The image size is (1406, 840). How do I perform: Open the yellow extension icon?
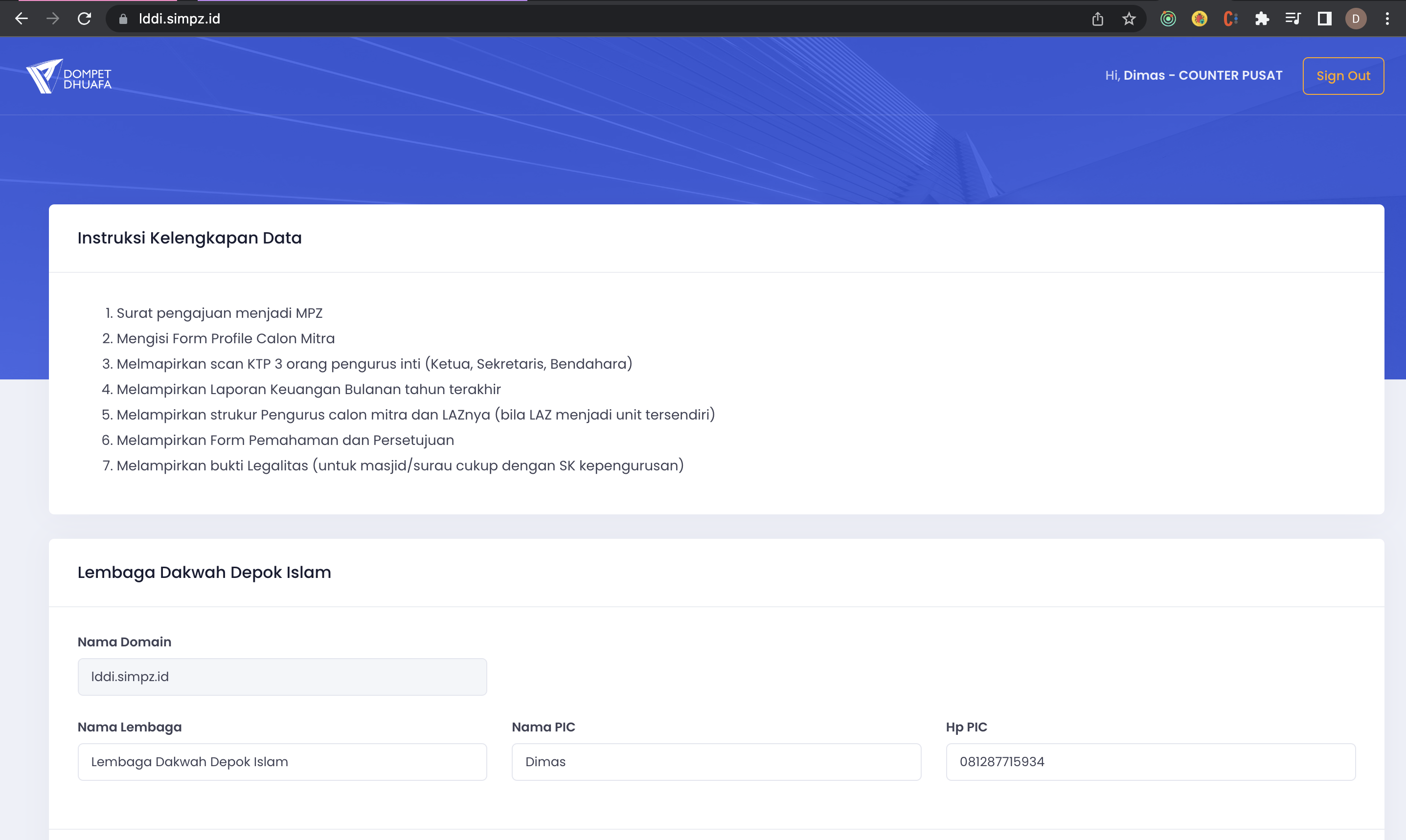[x=1200, y=19]
